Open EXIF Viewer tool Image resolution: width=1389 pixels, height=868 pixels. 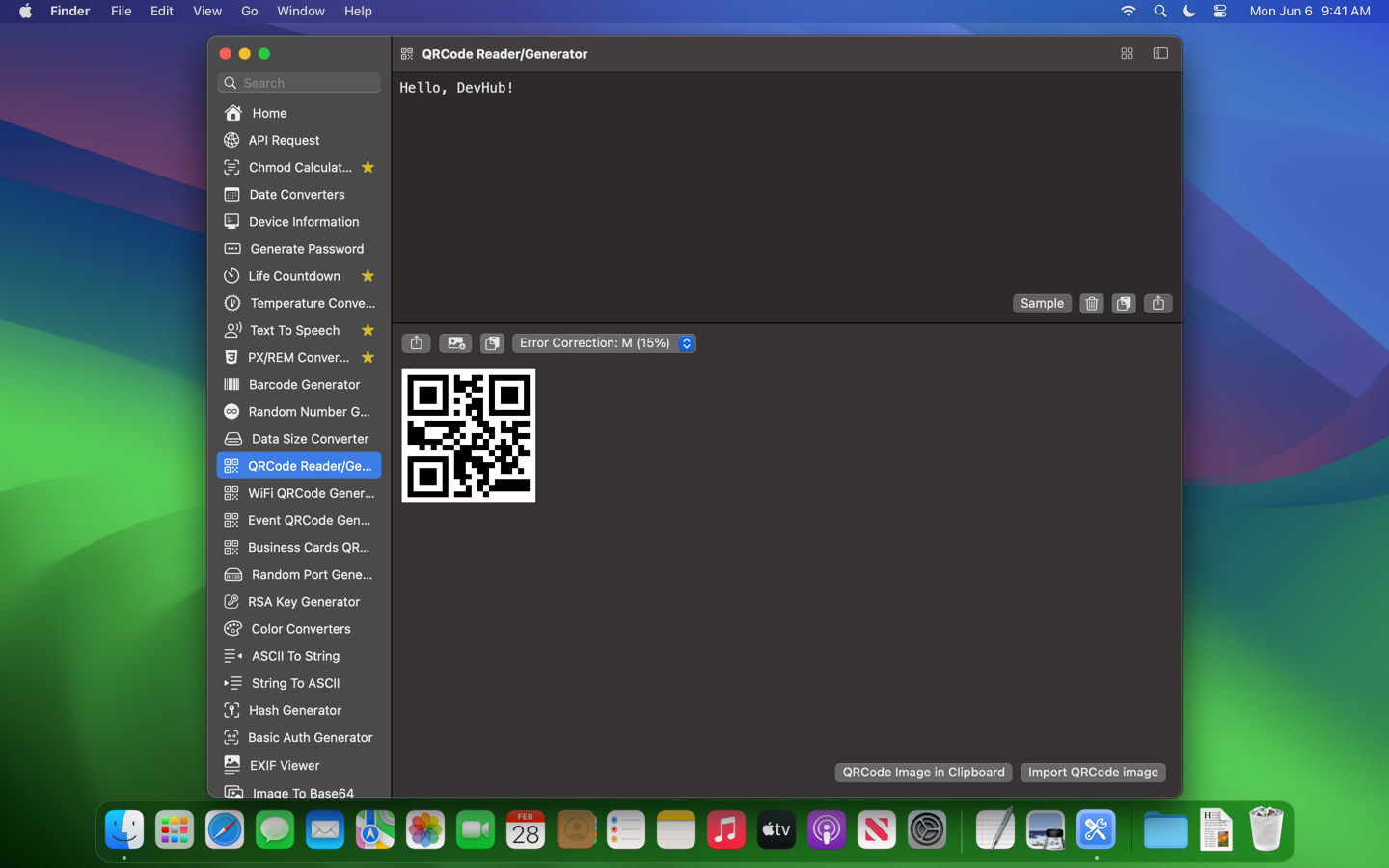(x=299, y=765)
